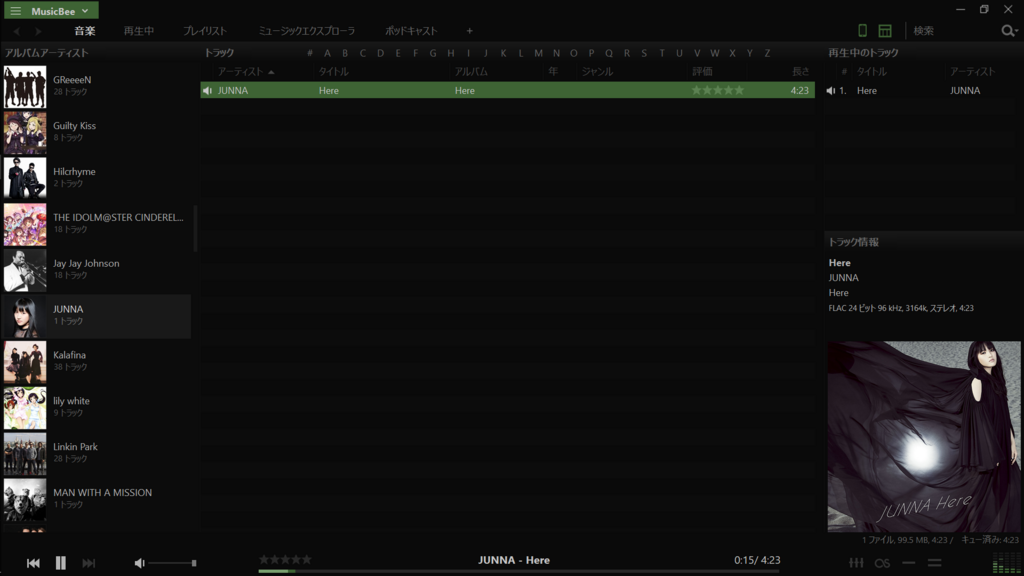Open the equalizer icon
Screen dimensions: 1024x576
tap(856, 563)
